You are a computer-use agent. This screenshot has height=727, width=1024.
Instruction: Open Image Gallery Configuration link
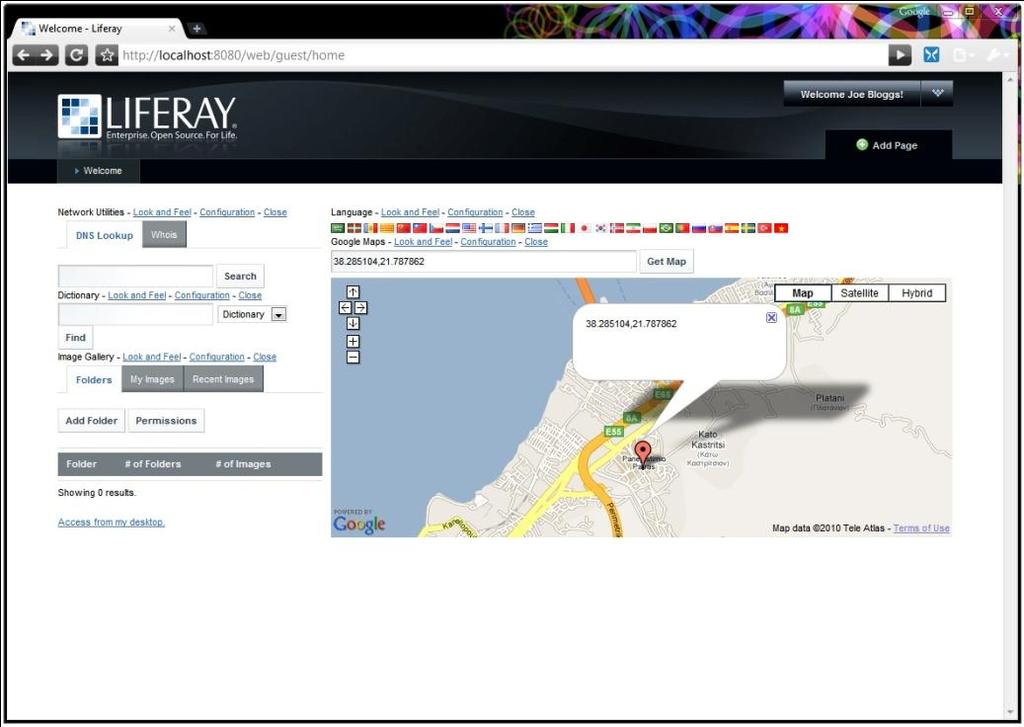point(217,357)
